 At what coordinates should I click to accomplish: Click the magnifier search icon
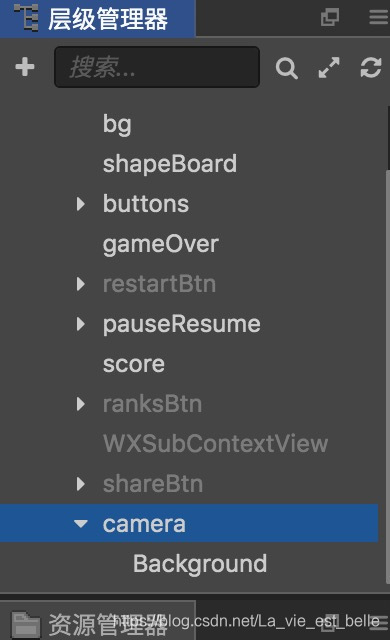(x=286, y=68)
